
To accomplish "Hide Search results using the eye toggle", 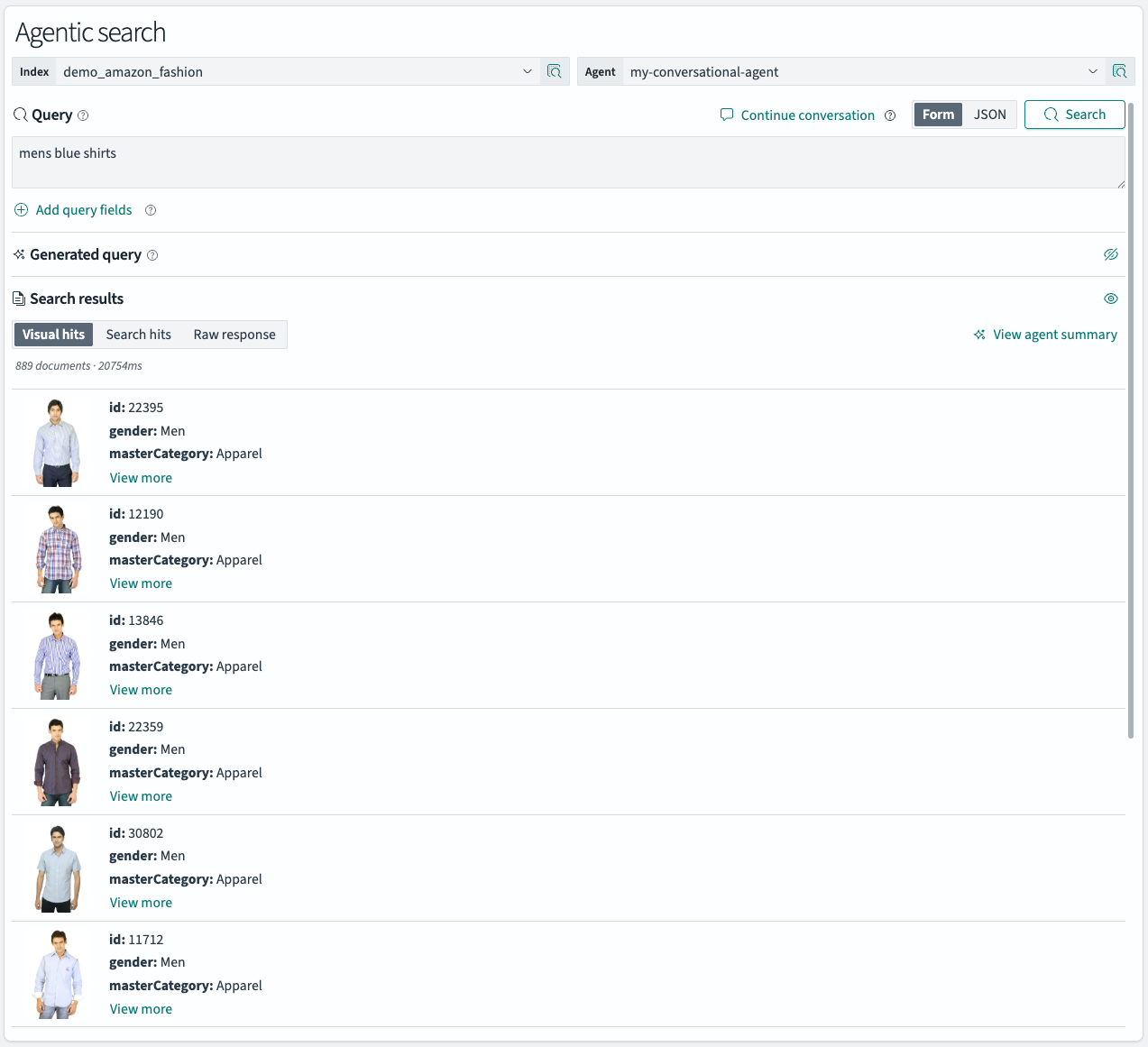I will click(1111, 298).
